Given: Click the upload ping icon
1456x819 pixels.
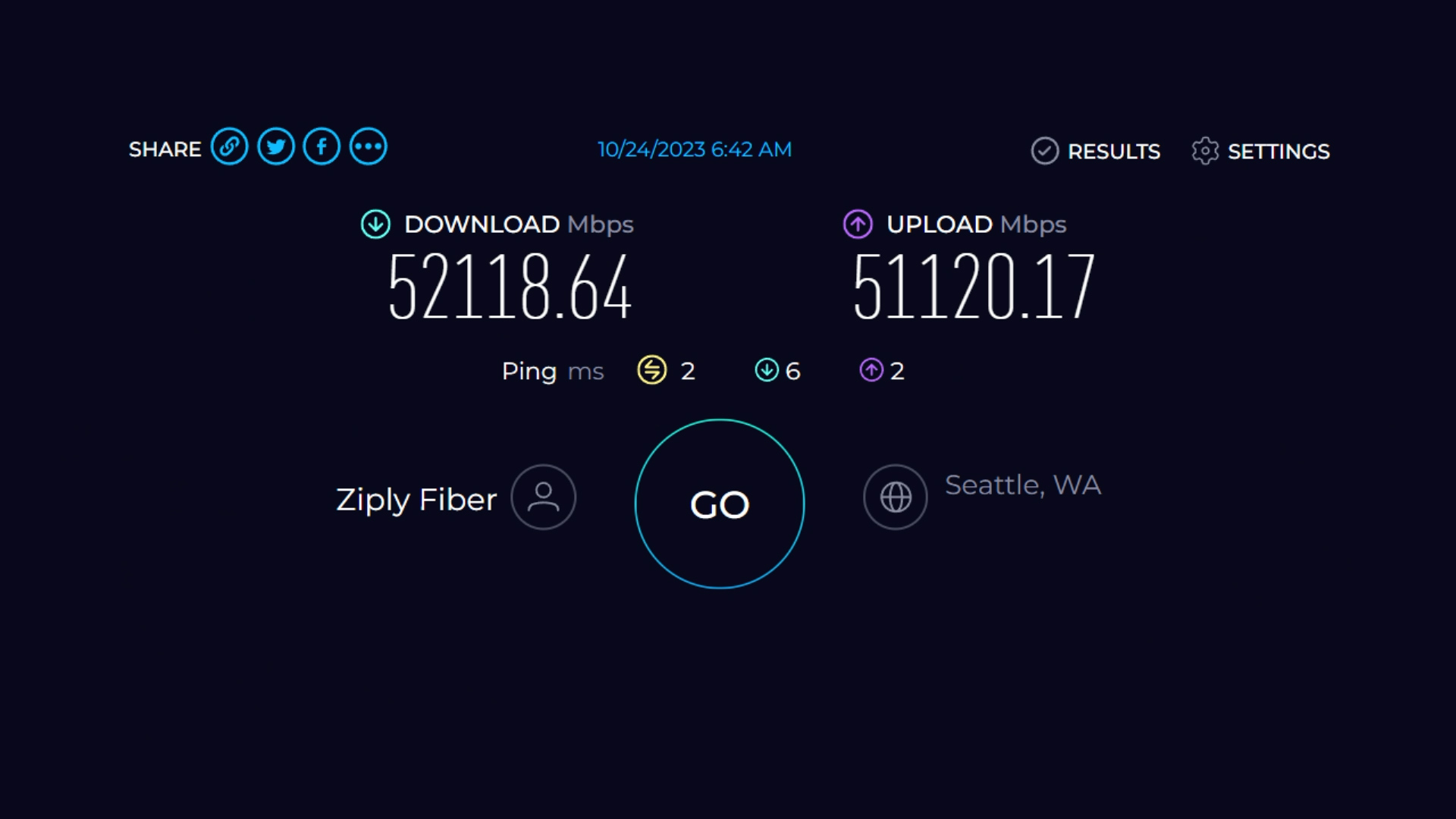Looking at the screenshot, I should click(871, 370).
